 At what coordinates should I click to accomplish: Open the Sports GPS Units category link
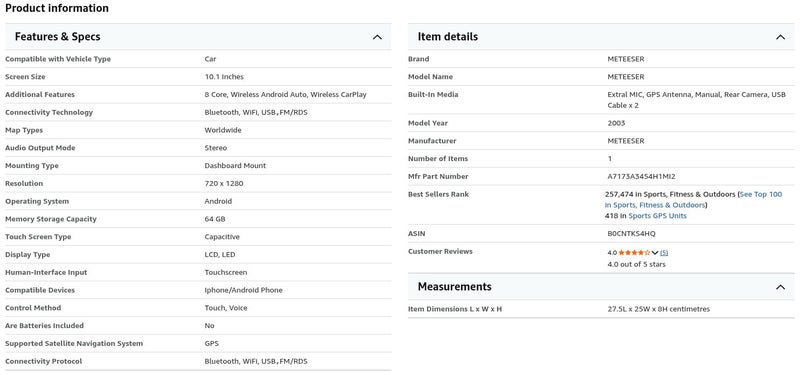657,216
